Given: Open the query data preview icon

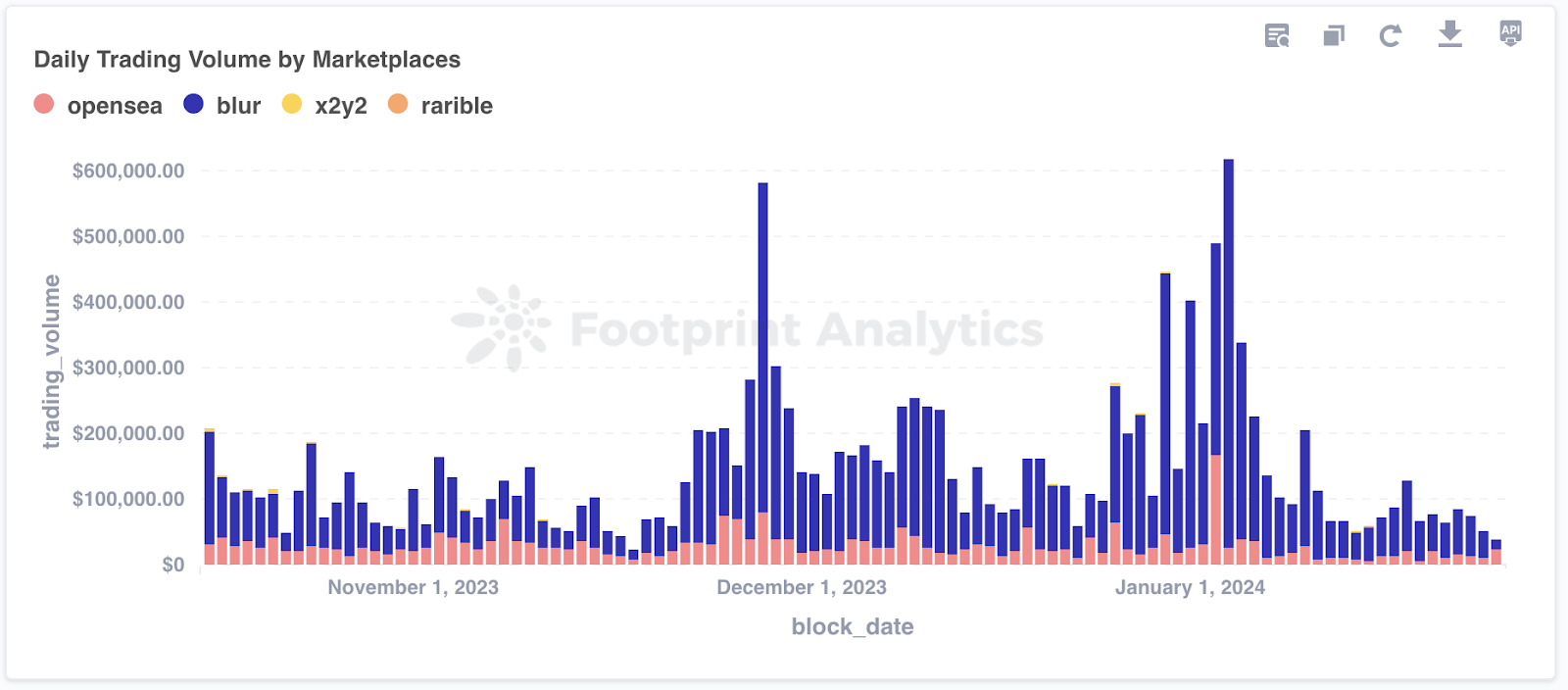Looking at the screenshot, I should tap(1277, 36).
